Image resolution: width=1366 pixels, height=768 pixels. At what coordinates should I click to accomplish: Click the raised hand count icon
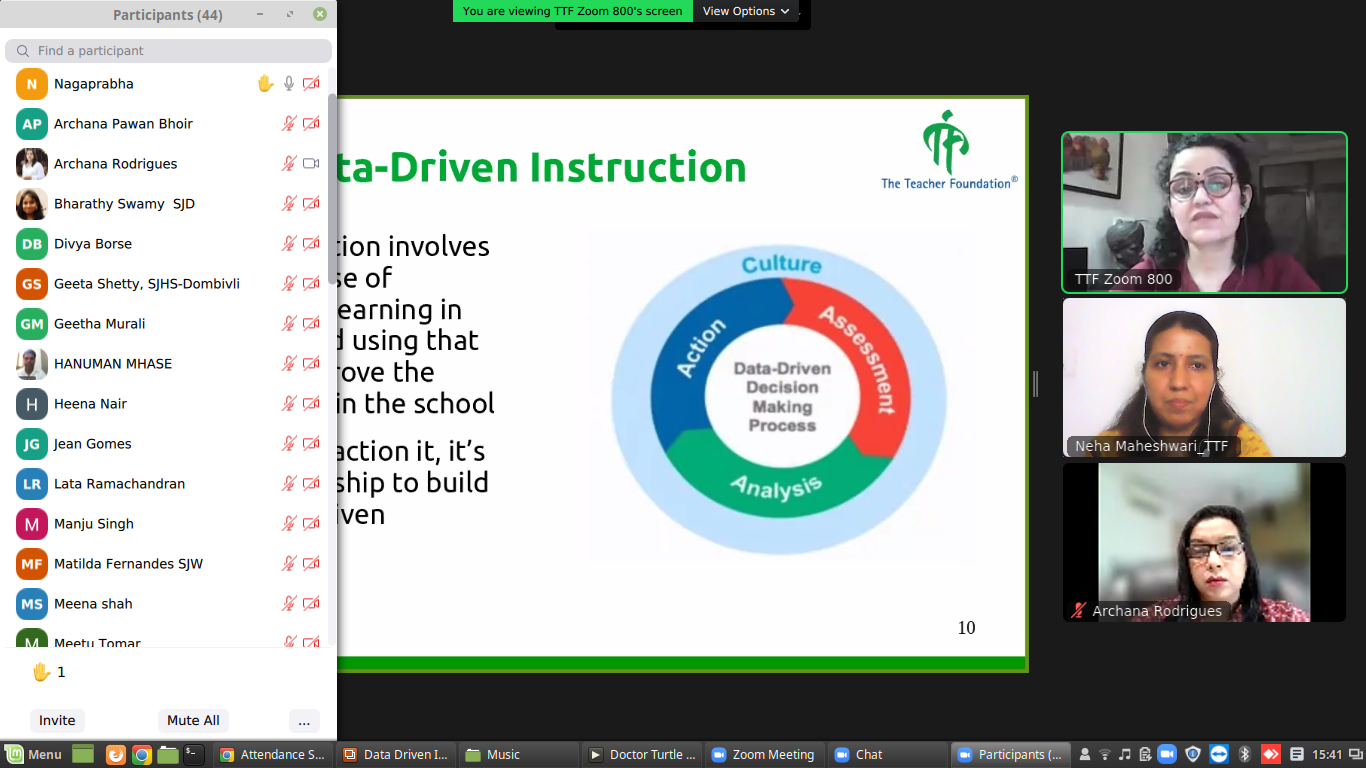pyautogui.click(x=41, y=672)
